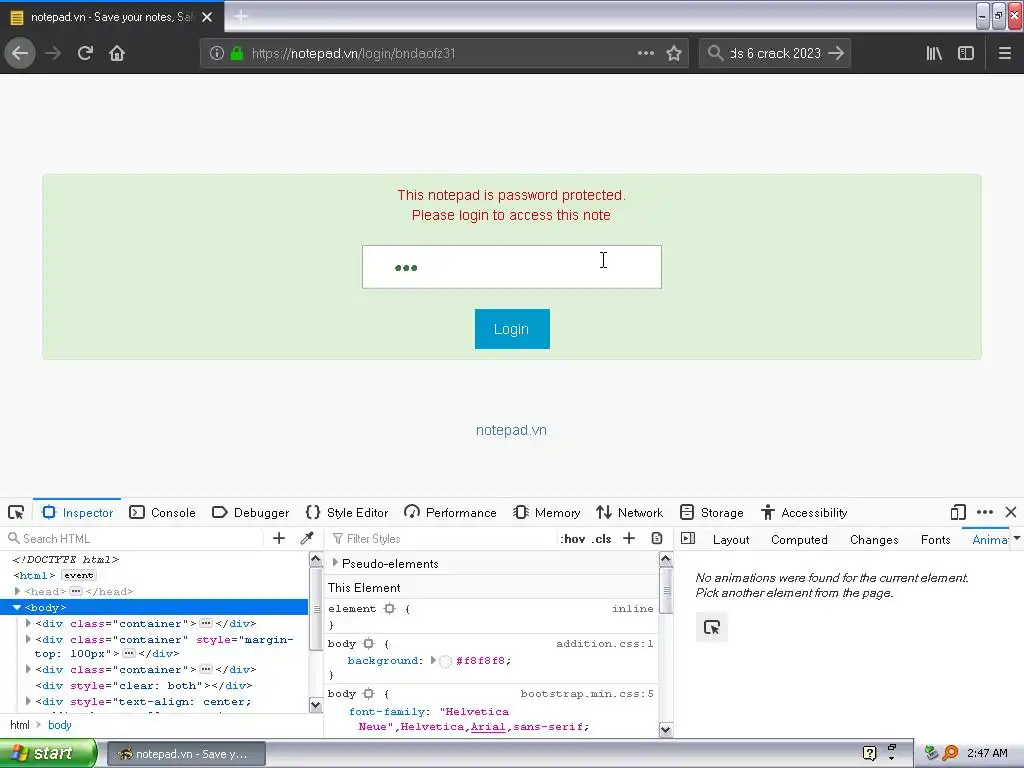The image size is (1024, 768).
Task: Click the blue Login button
Action: [x=512, y=328]
